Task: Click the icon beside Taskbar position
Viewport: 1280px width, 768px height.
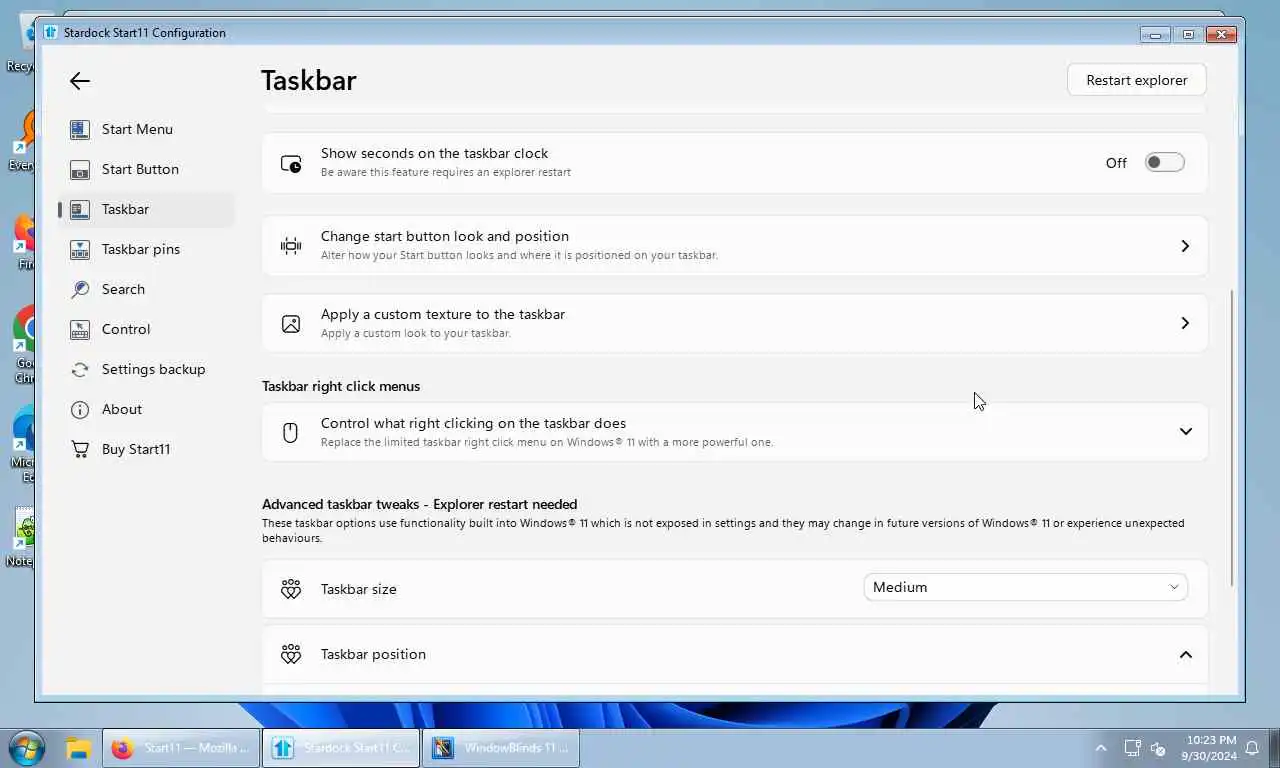Action: [x=291, y=654]
